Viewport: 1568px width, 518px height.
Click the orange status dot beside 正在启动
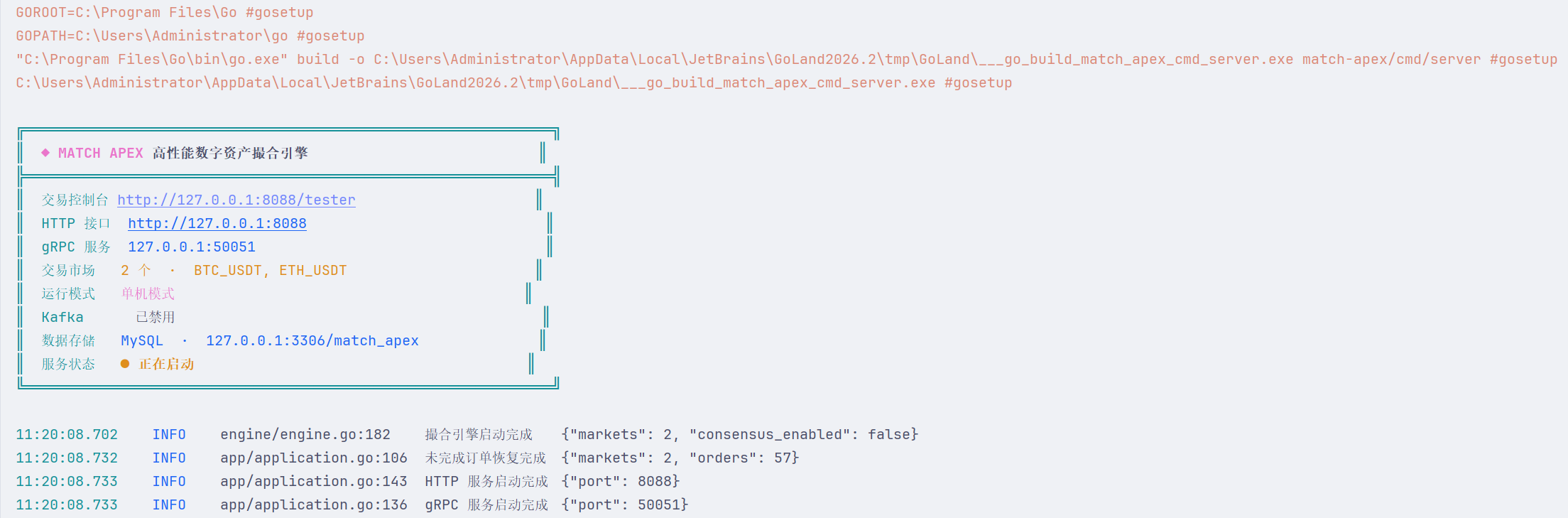click(125, 364)
